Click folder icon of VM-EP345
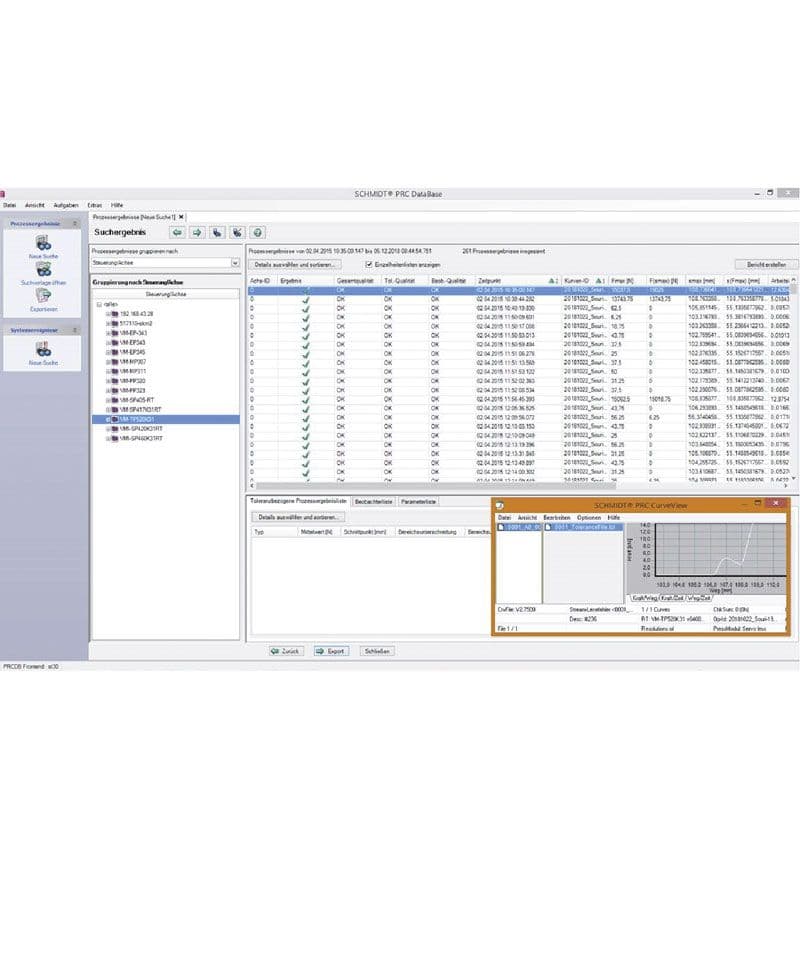 [x=115, y=352]
